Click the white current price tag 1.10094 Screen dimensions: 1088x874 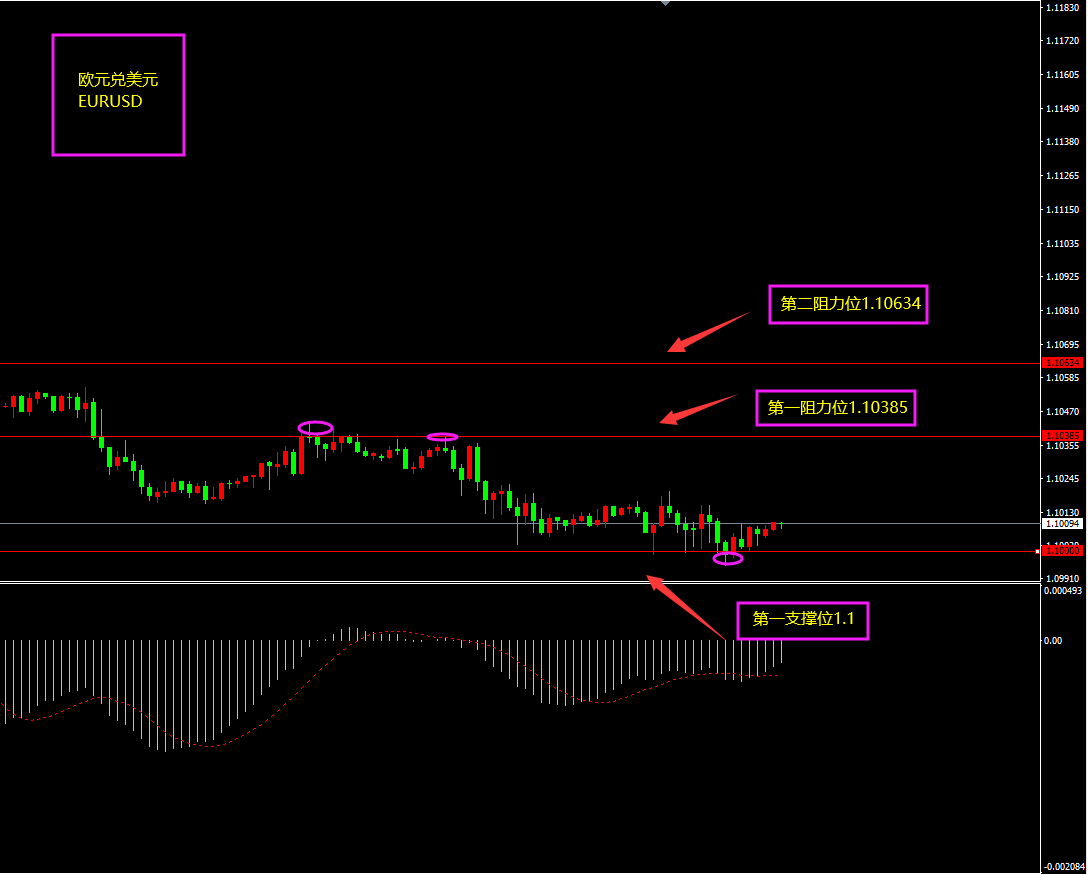point(1062,523)
